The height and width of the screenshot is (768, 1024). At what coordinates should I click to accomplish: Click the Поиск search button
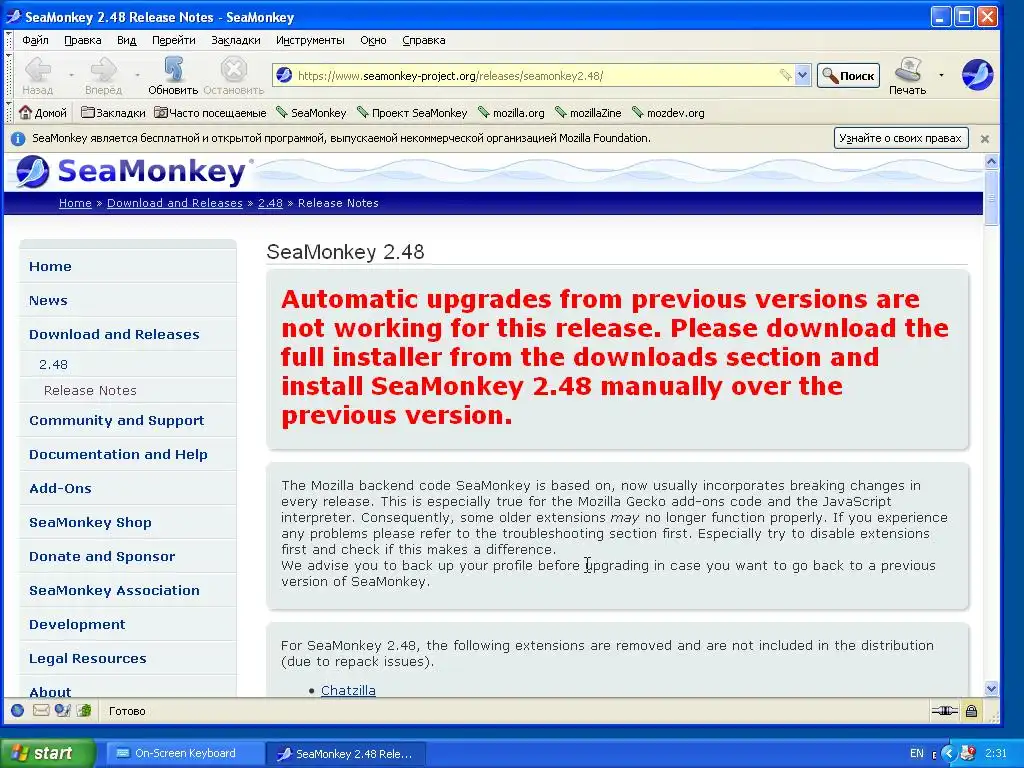point(848,76)
